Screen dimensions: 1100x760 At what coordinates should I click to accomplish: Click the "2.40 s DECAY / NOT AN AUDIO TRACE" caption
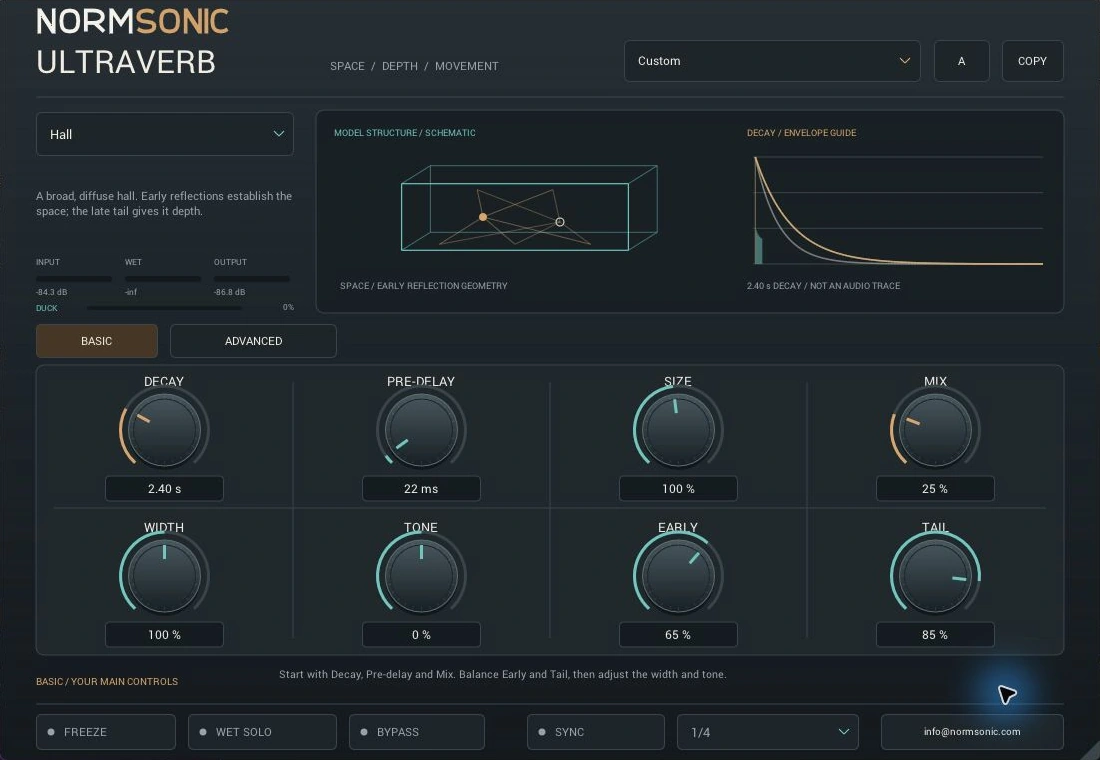[824, 286]
